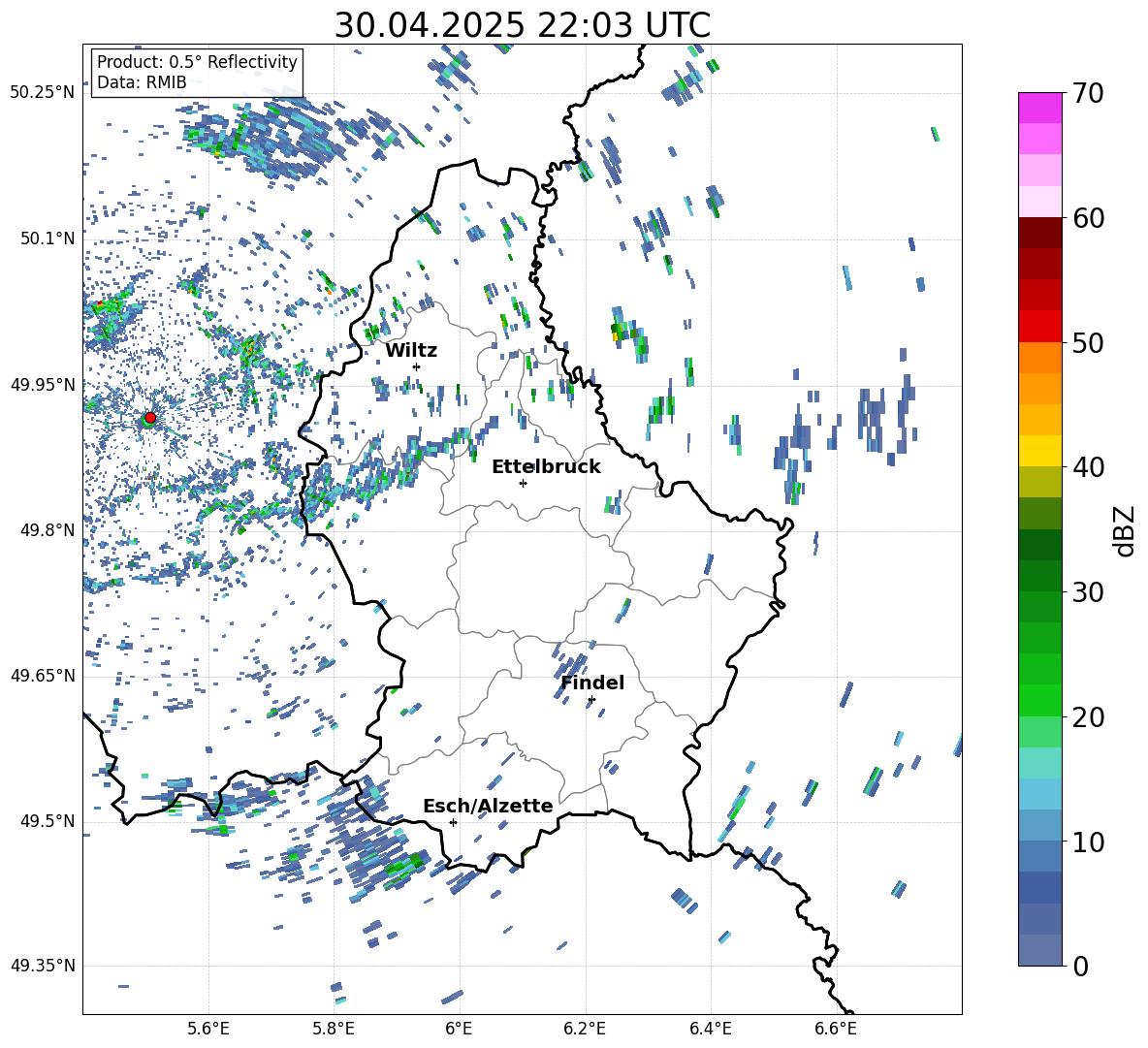Click the 49.5°N latitude label
The width and height of the screenshot is (1148, 1048).
click(47, 820)
